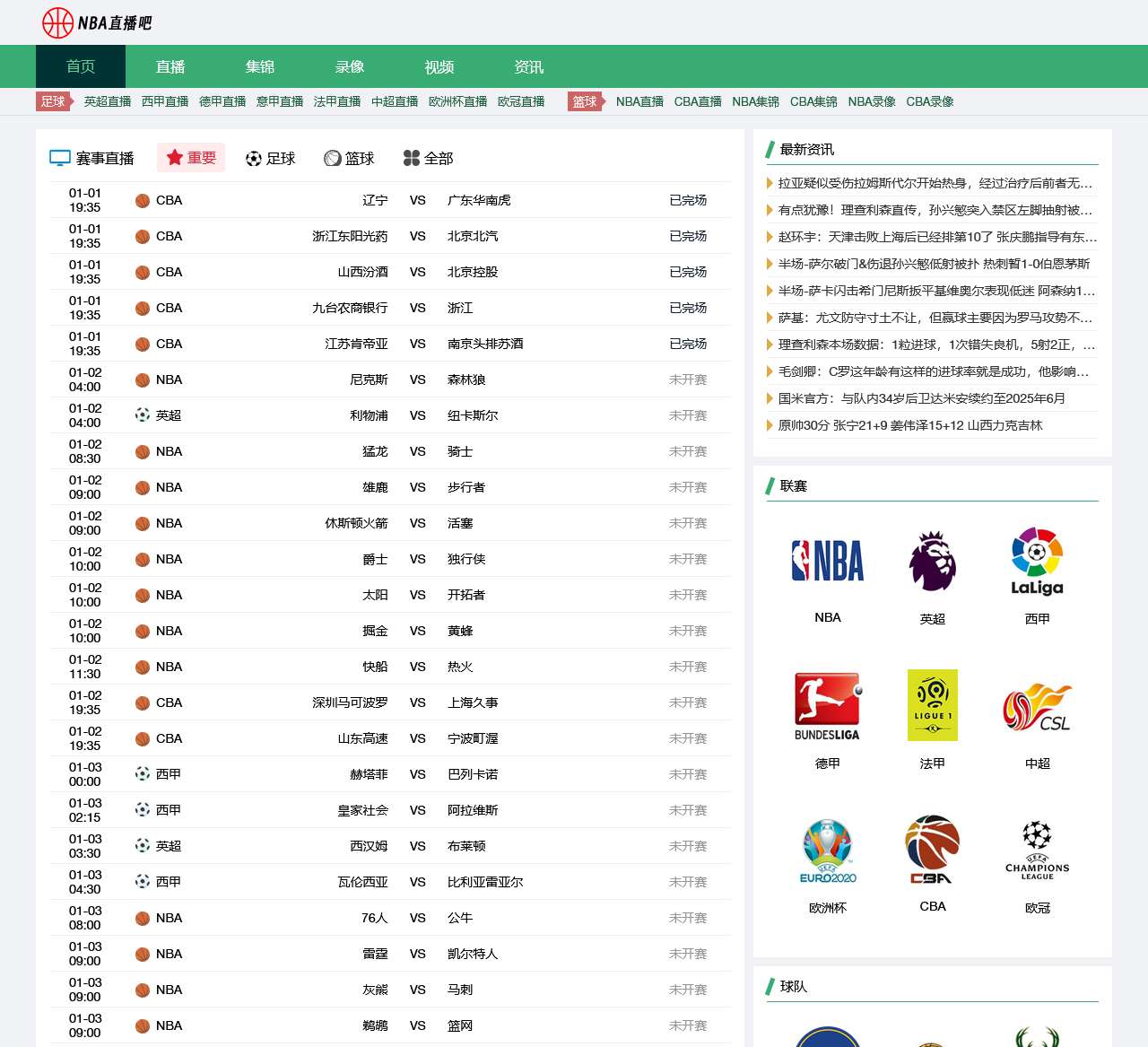Open the 英超直播 link

pos(108,101)
